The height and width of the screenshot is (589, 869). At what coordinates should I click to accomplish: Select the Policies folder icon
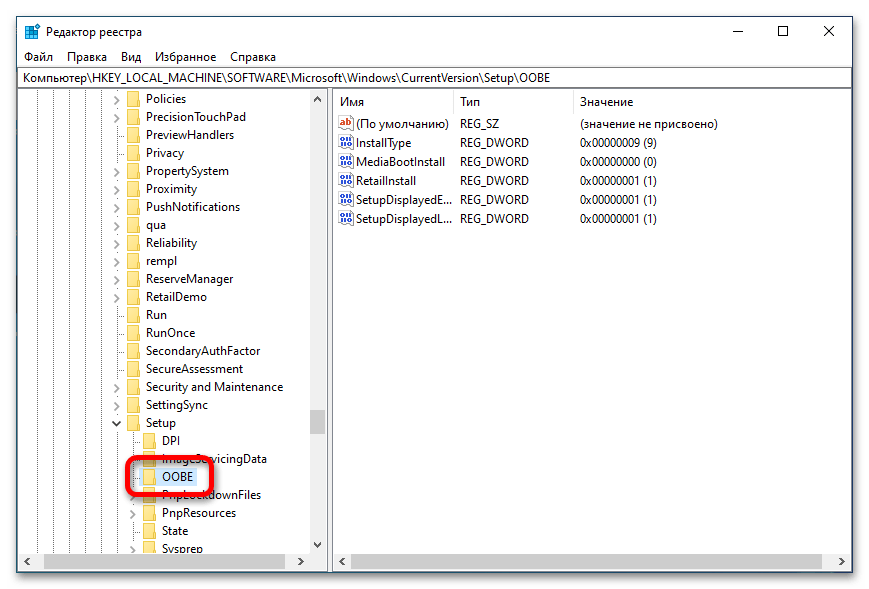pos(133,99)
